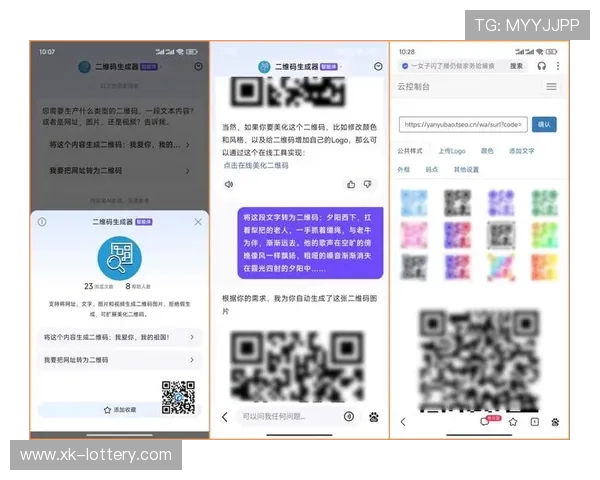Tap 添加收藏 favorite button
The image size is (600, 480).
point(119,410)
